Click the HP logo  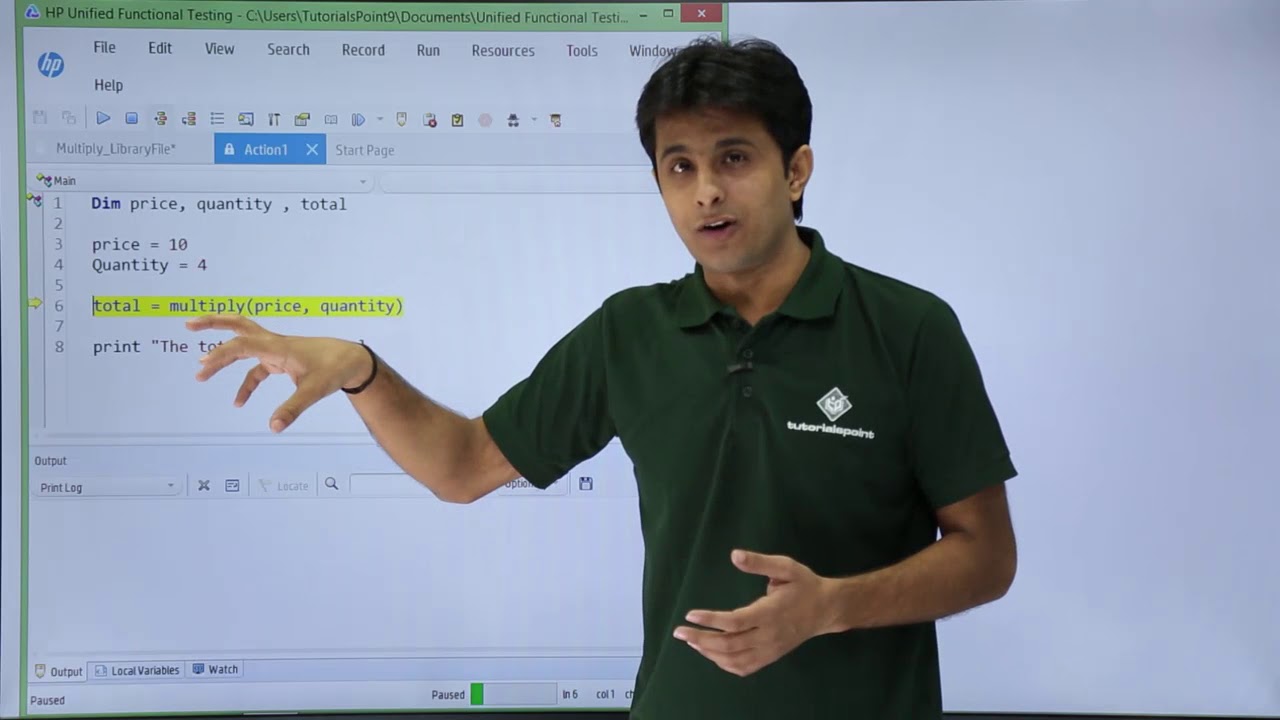50,65
